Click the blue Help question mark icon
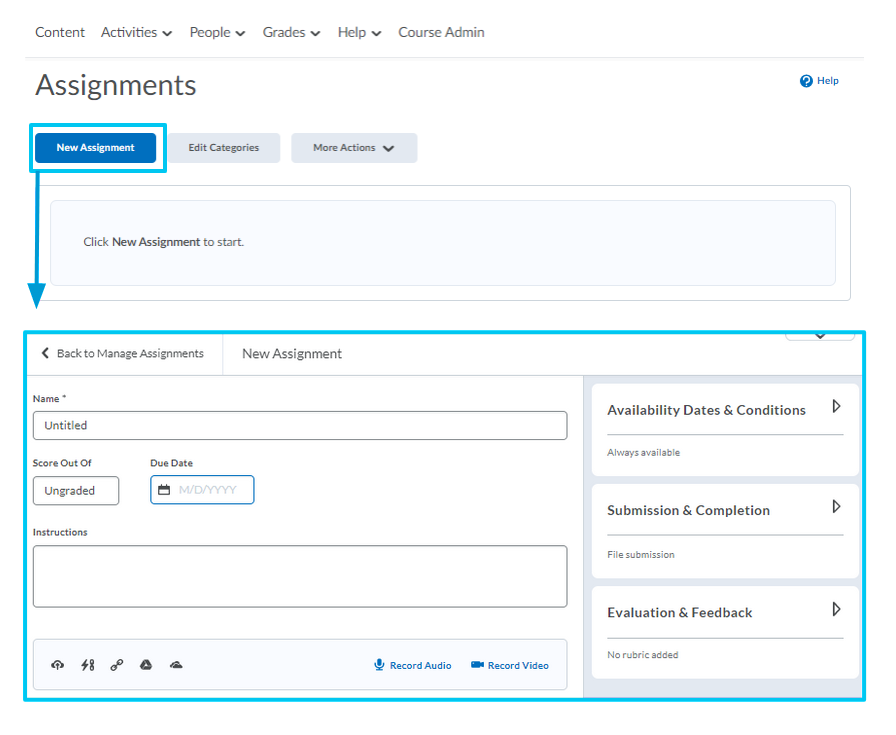This screenshot has width=896, height=735. 806,81
